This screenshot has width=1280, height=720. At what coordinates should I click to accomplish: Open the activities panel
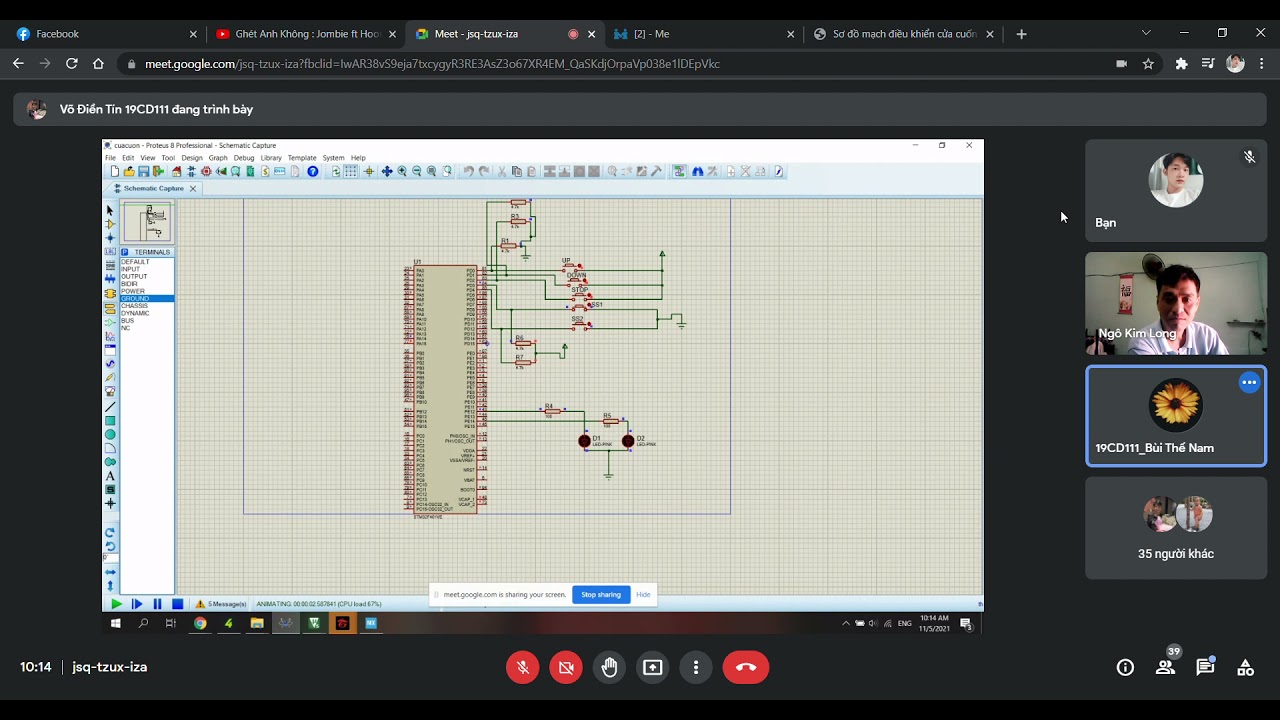pyautogui.click(x=1245, y=667)
